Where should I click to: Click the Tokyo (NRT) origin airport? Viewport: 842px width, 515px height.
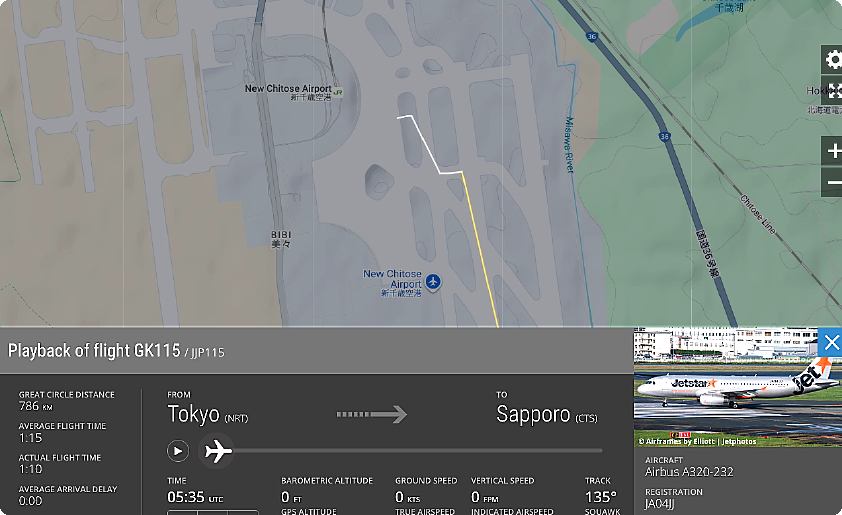click(x=208, y=414)
